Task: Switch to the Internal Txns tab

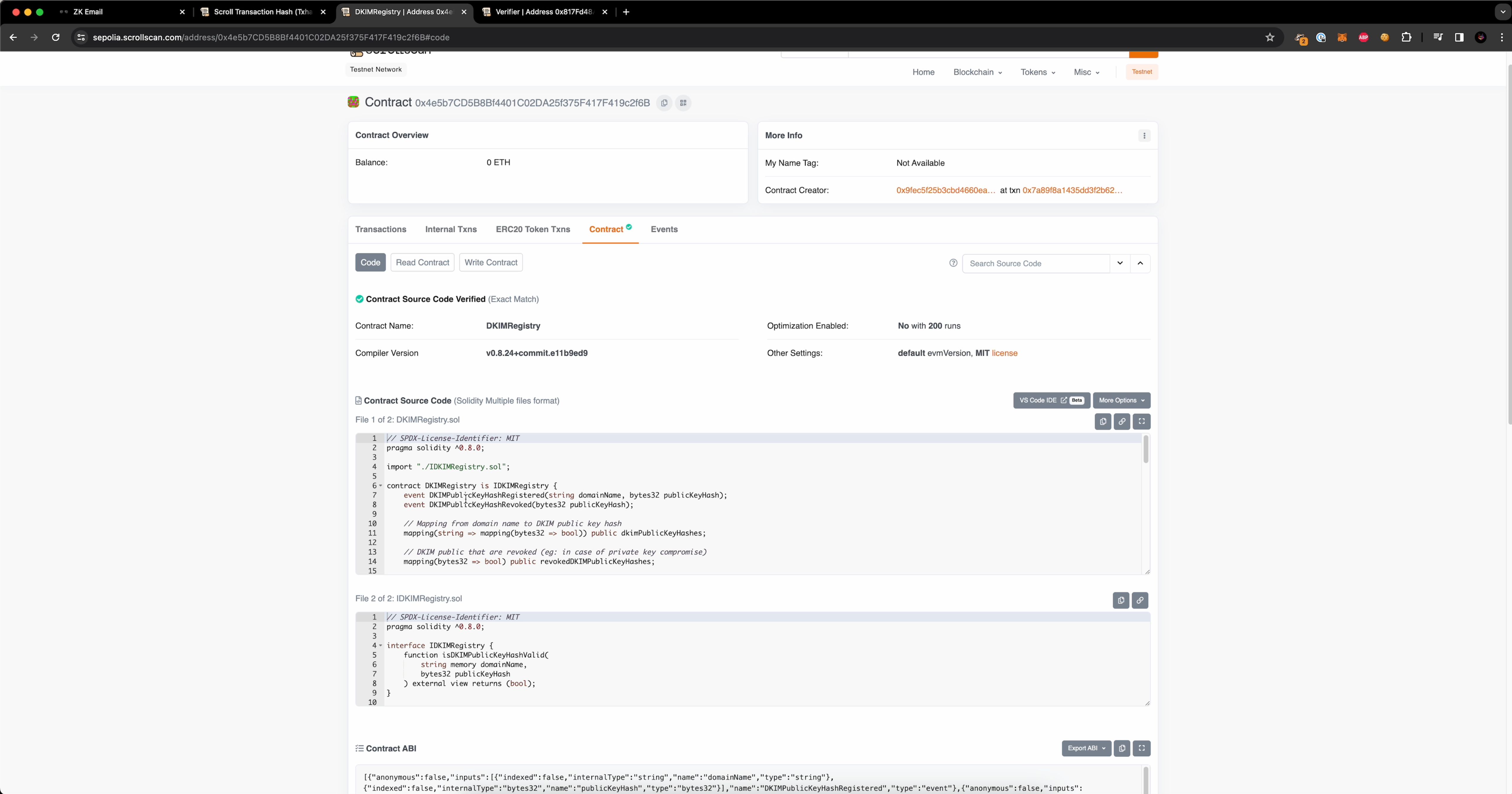Action: (451, 229)
